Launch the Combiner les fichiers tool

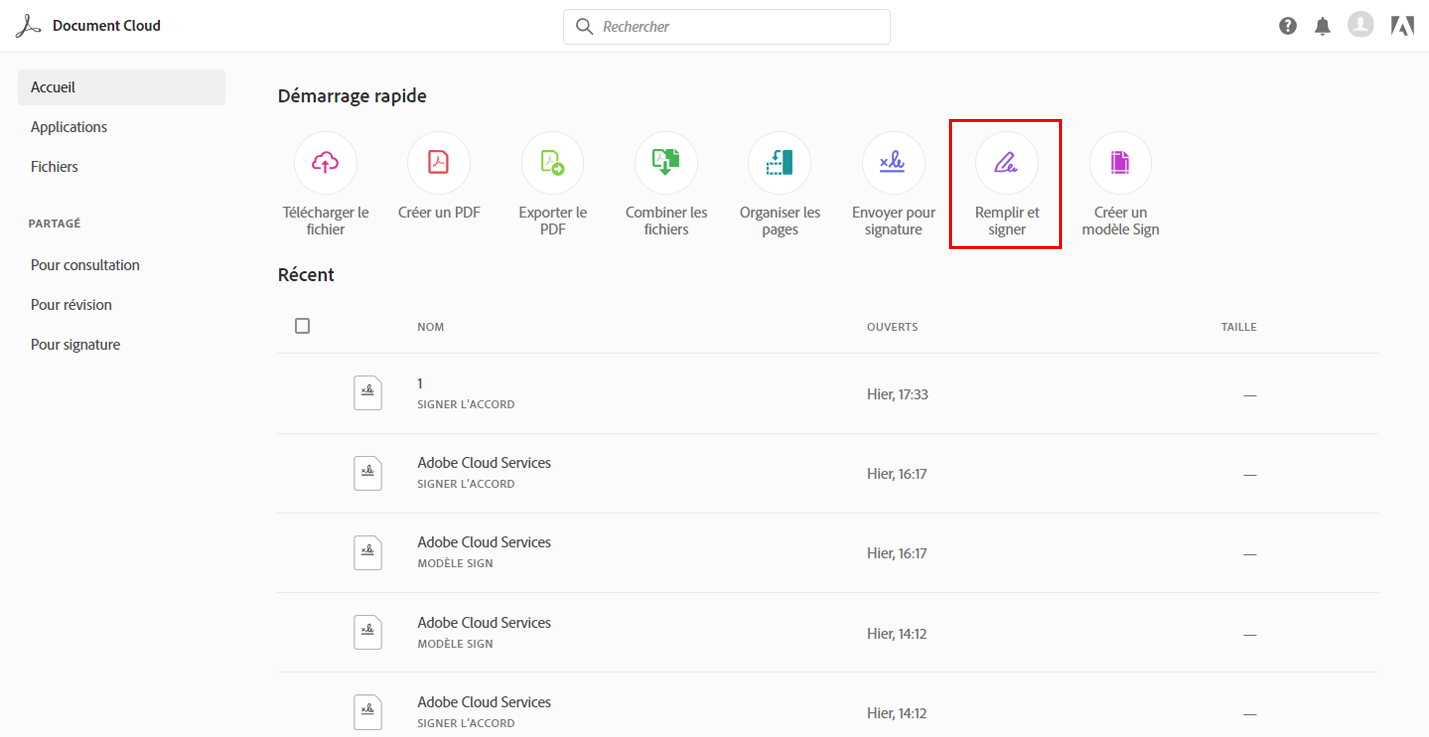coord(666,163)
